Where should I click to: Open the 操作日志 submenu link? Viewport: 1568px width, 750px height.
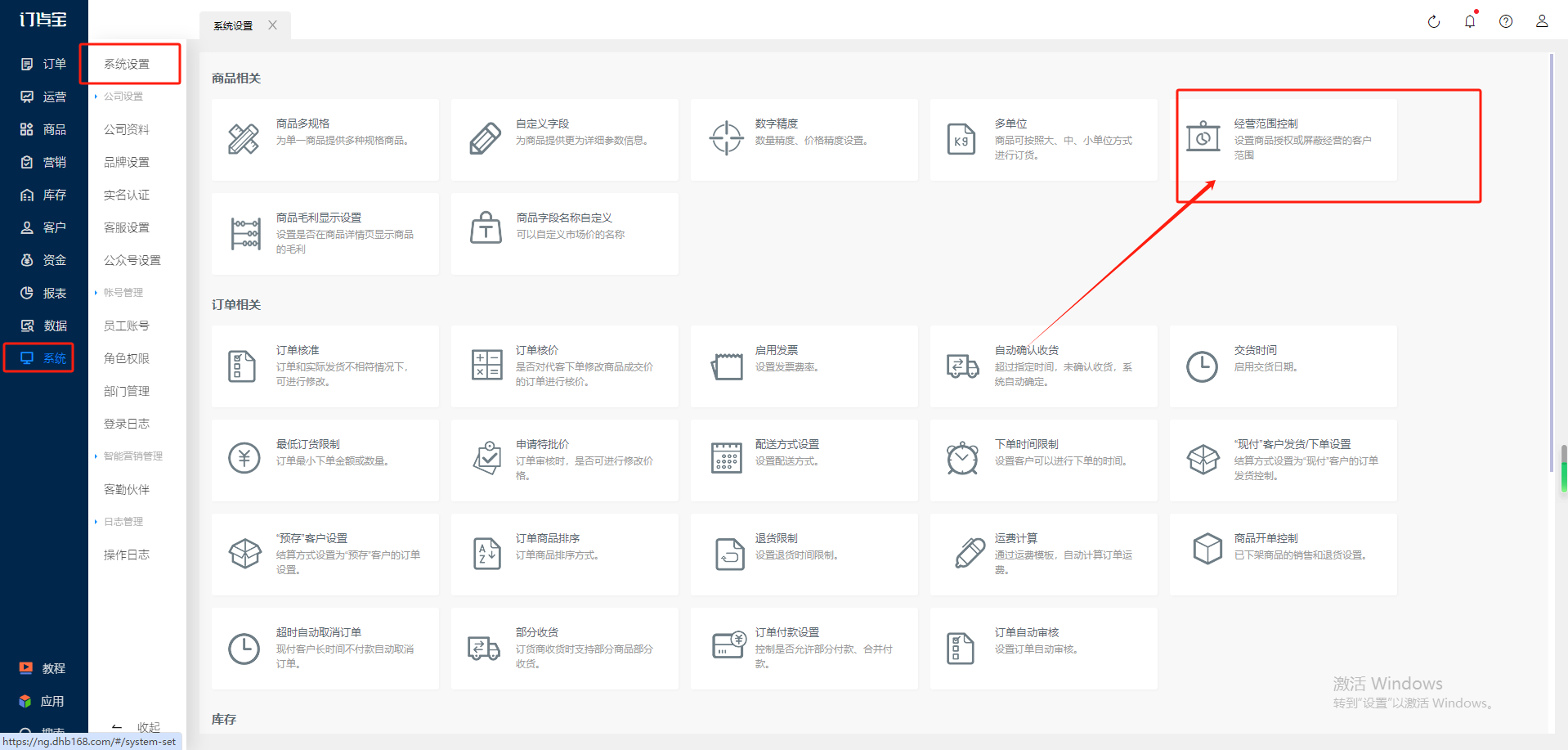[x=127, y=555]
